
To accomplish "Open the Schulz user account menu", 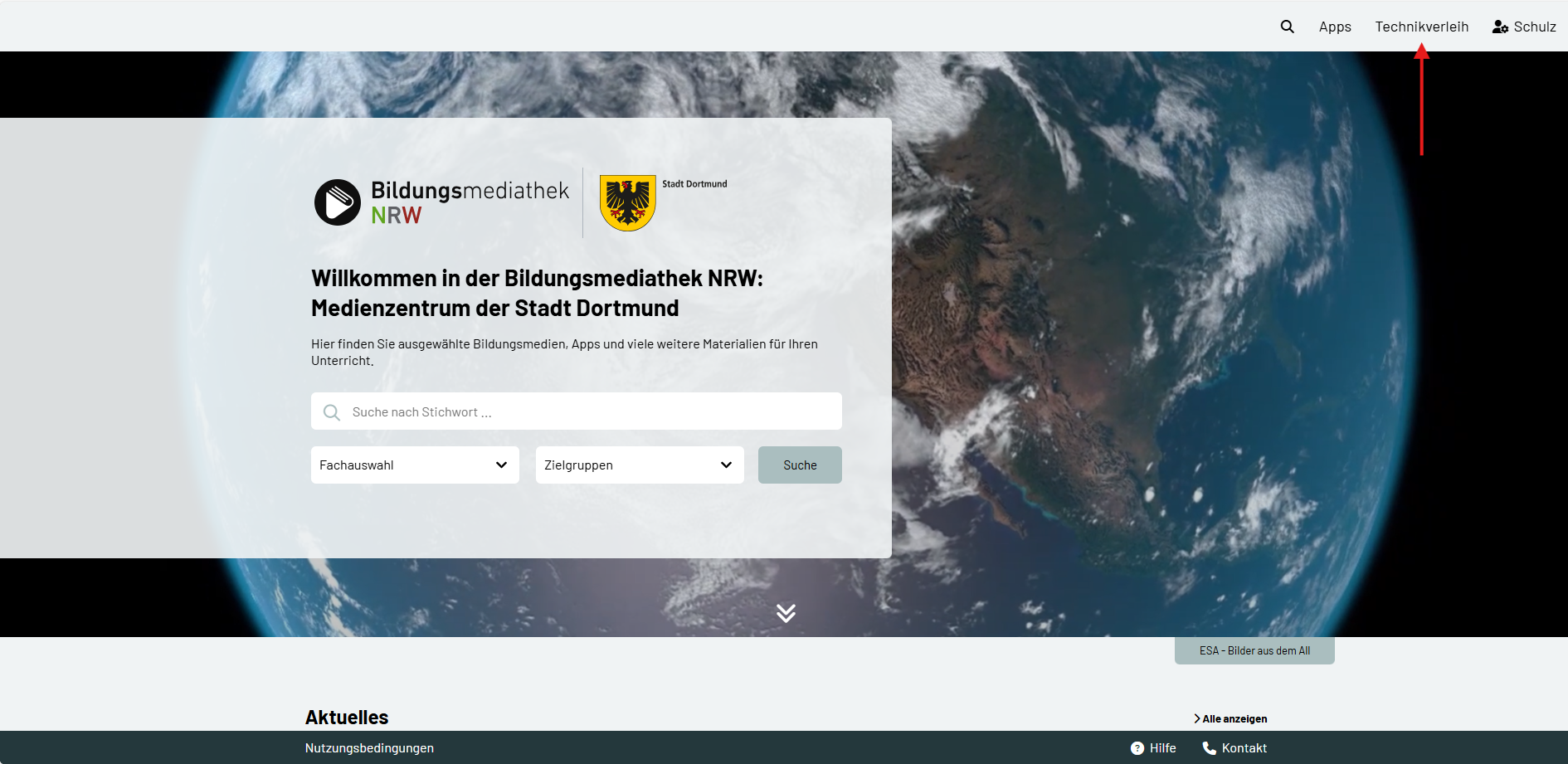I will pos(1524,27).
